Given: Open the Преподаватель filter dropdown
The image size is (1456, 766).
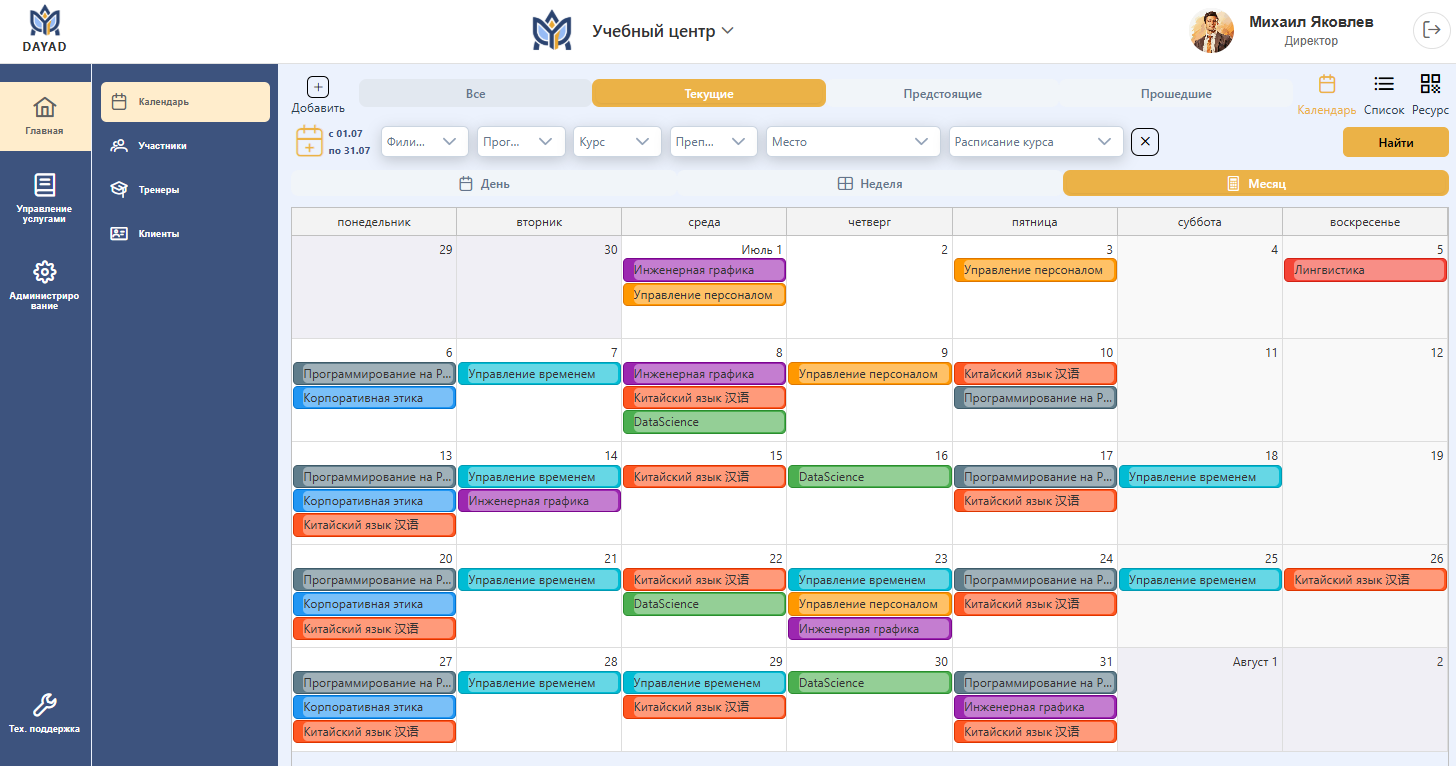Looking at the screenshot, I should (713, 142).
